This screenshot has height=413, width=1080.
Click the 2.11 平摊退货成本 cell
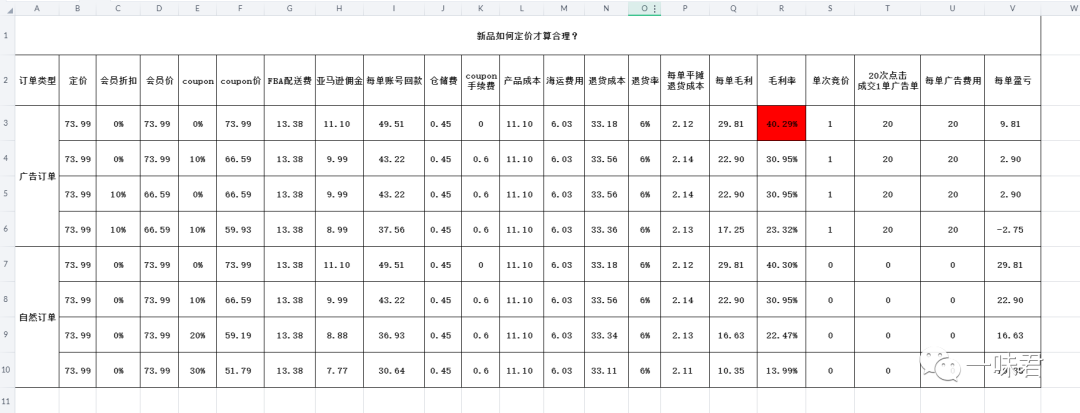pyautogui.click(x=685, y=370)
